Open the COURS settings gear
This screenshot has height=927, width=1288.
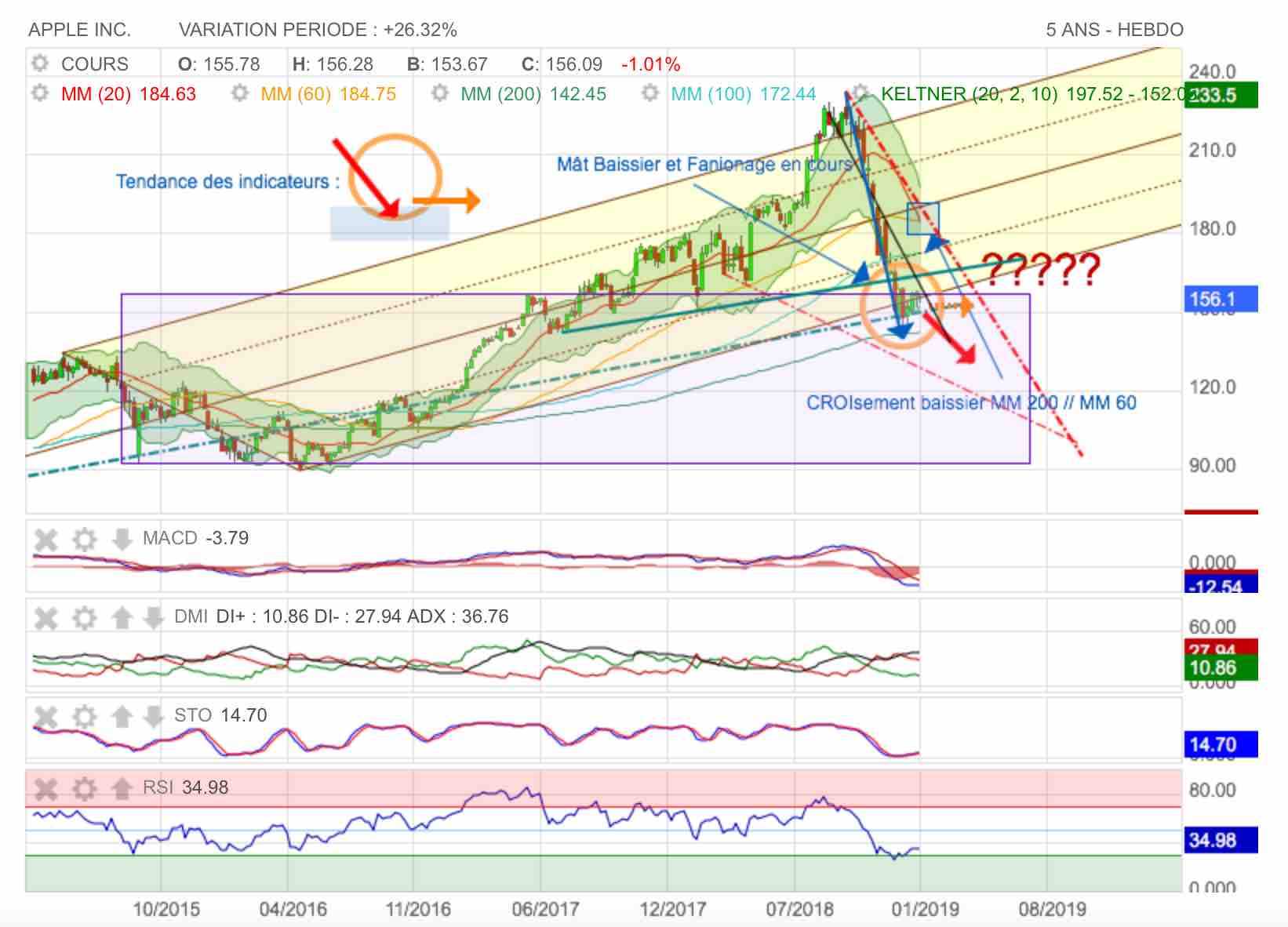(39, 64)
